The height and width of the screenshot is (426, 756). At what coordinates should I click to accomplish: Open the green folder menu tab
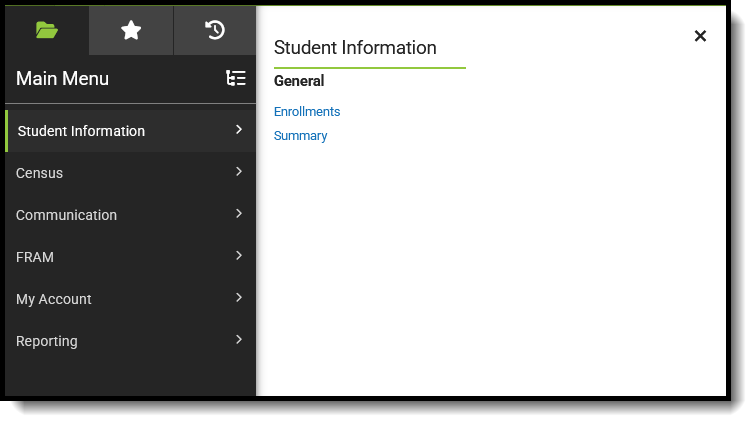pos(47,30)
